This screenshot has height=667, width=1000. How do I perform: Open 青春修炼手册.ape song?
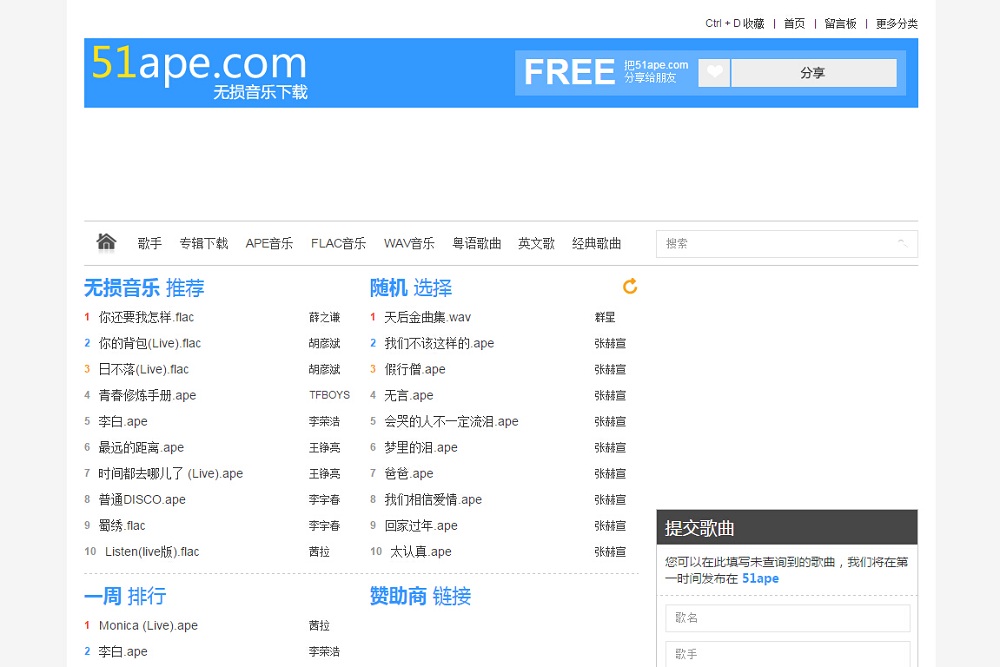tap(147, 396)
